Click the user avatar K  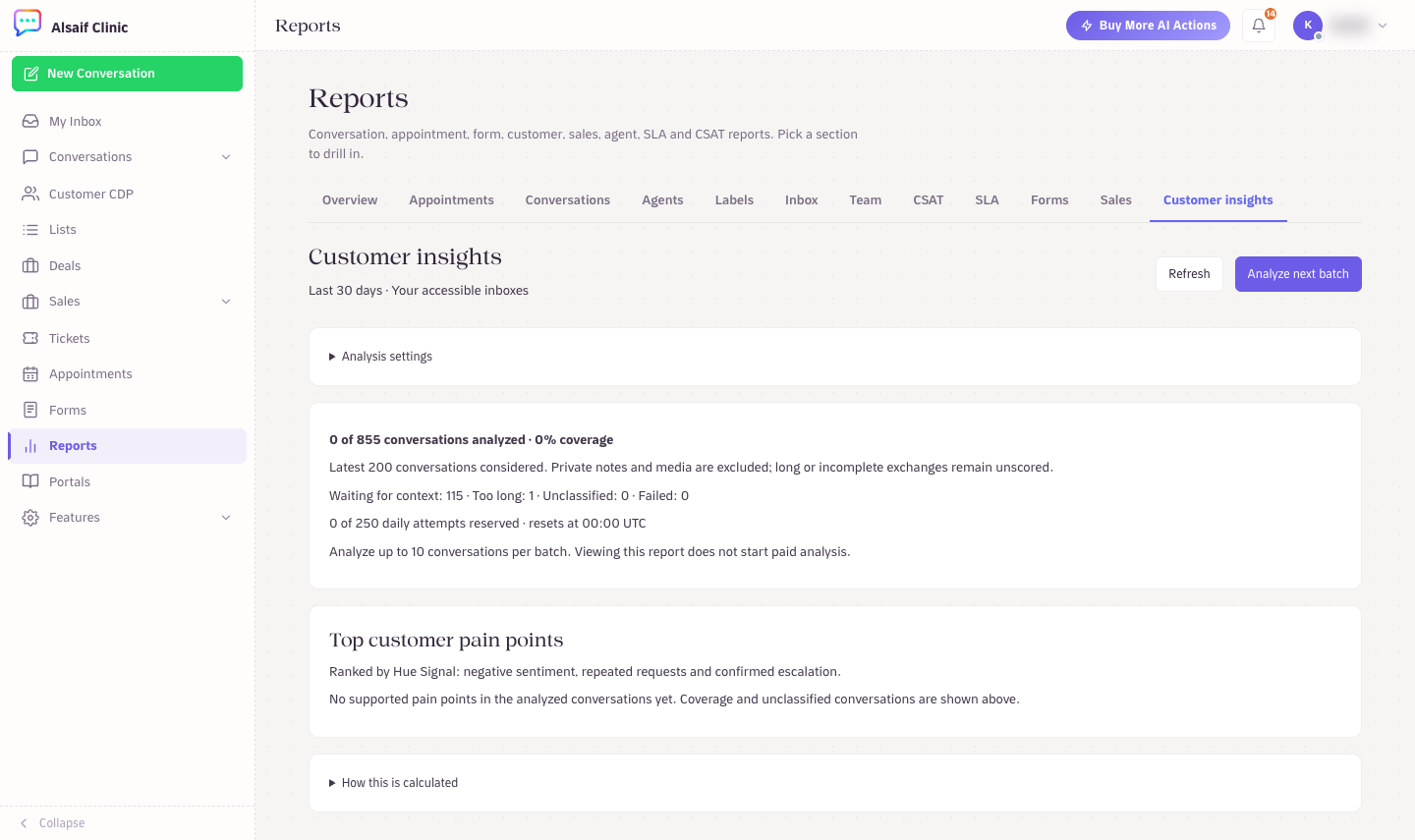point(1308,26)
